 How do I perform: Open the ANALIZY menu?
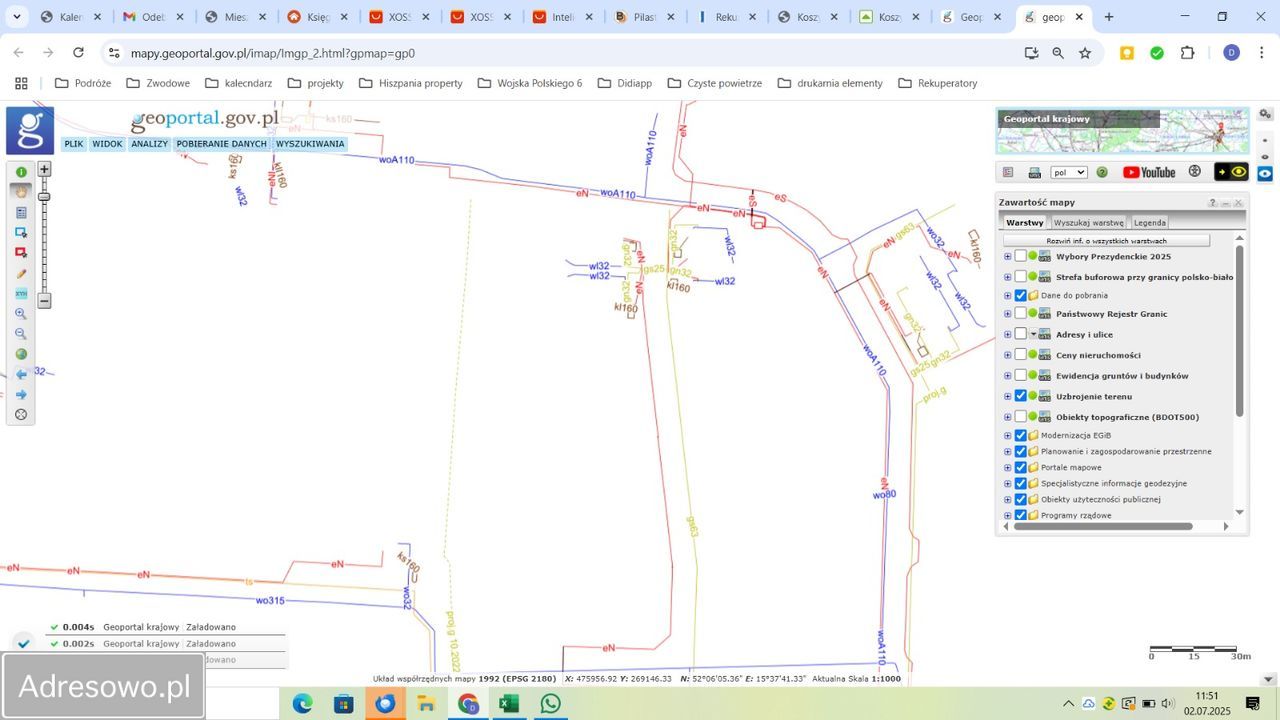point(149,144)
